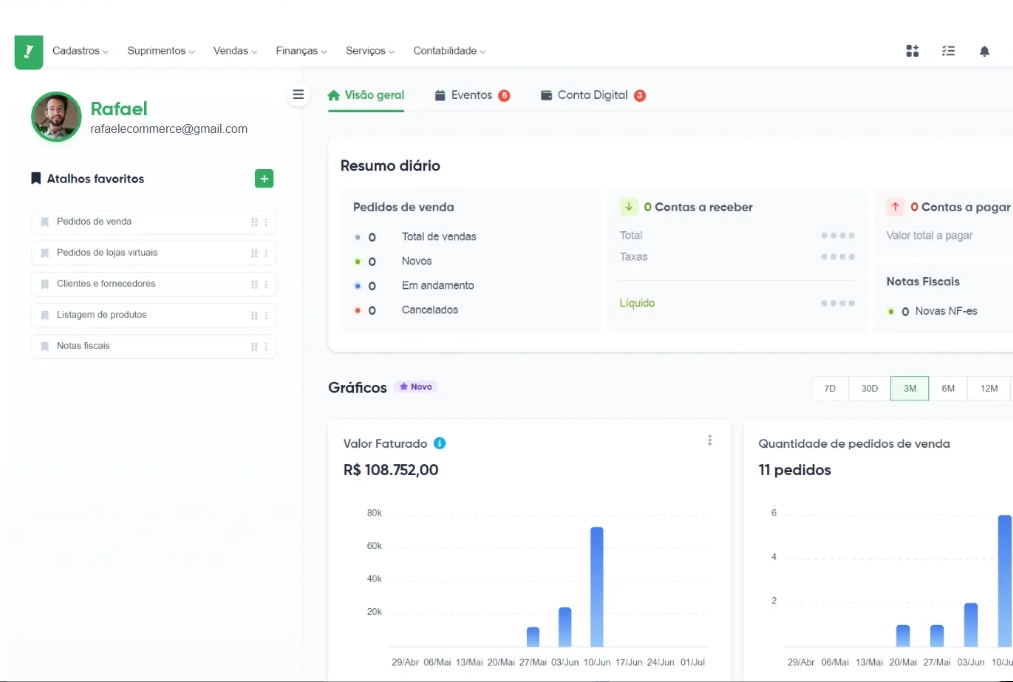Toggle sidebar with hamburger menu icon
The image size is (1013, 682).
298,95
